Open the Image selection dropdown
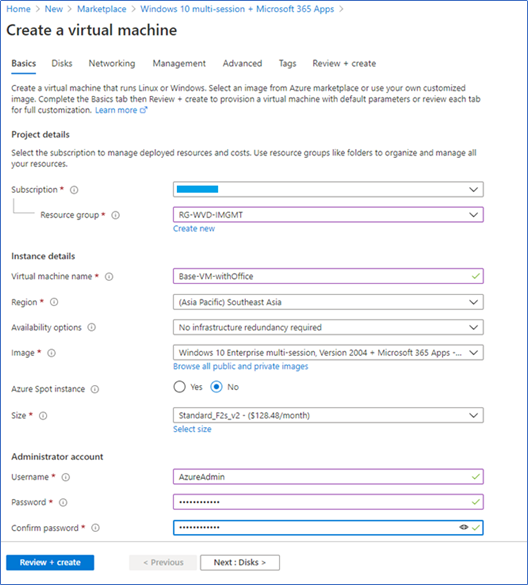Viewport: 528px width, 585px height. coord(328,353)
